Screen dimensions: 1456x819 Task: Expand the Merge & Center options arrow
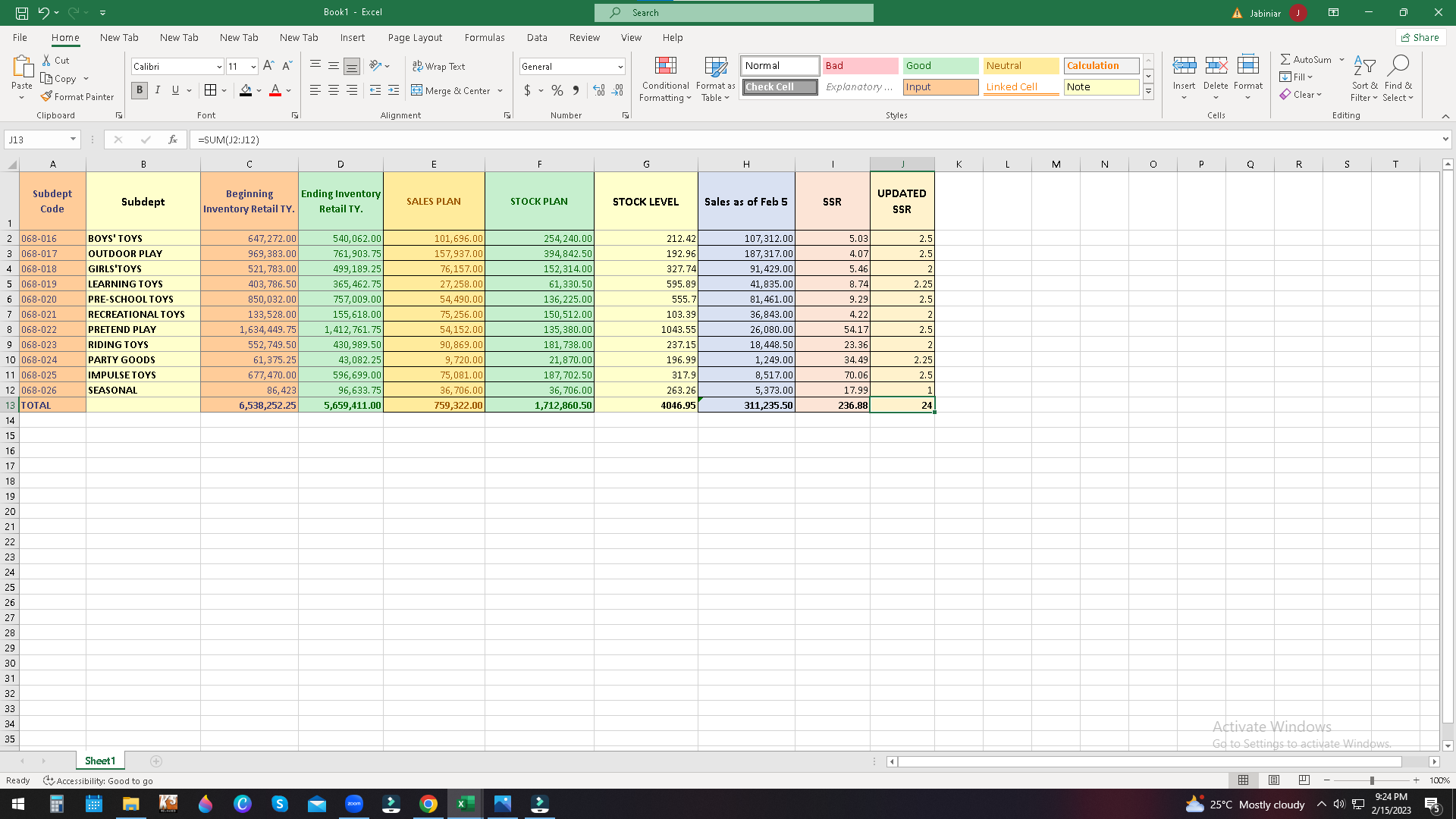click(x=500, y=91)
